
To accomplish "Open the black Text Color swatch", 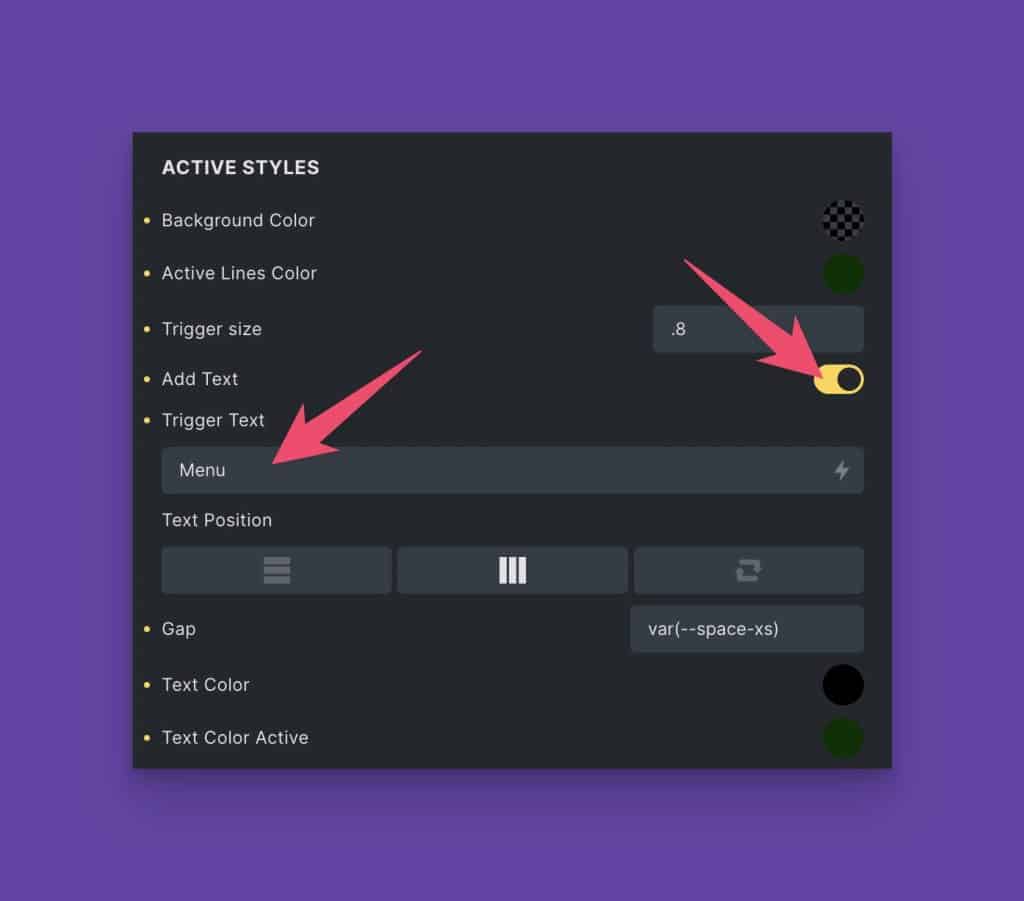I will coord(843,685).
